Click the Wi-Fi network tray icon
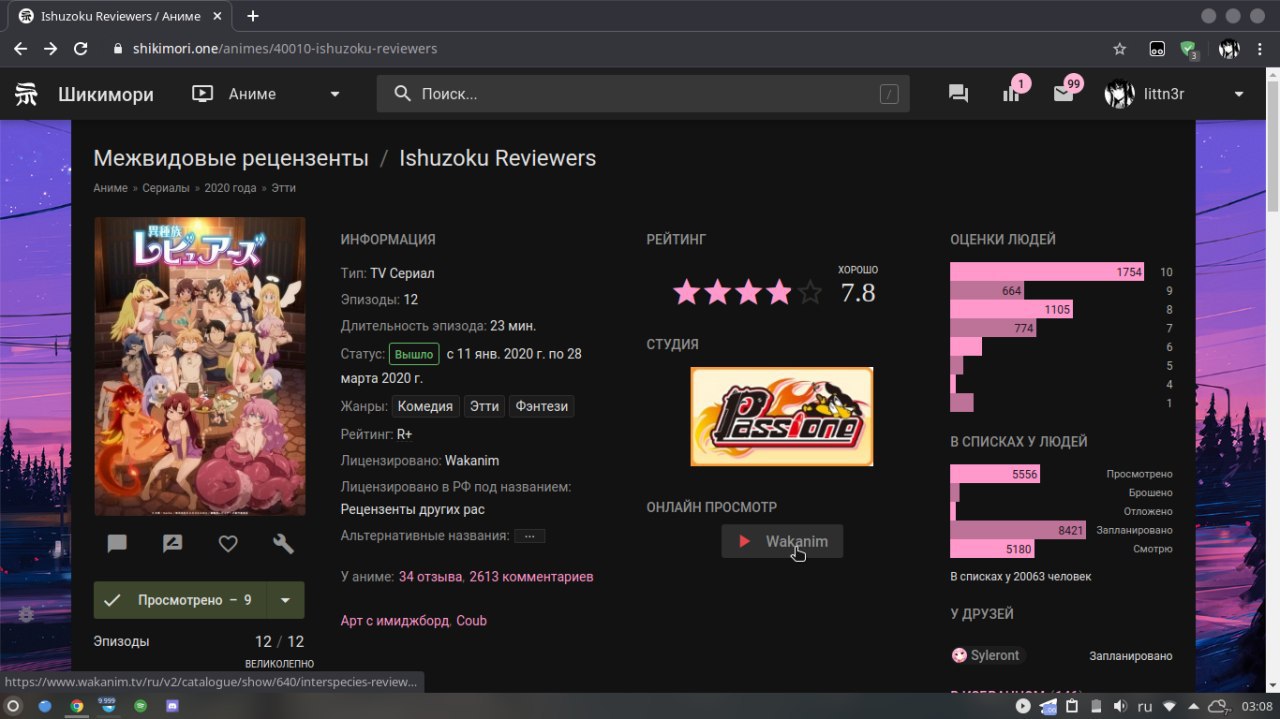Viewport: 1280px width, 719px height. 1170,706
